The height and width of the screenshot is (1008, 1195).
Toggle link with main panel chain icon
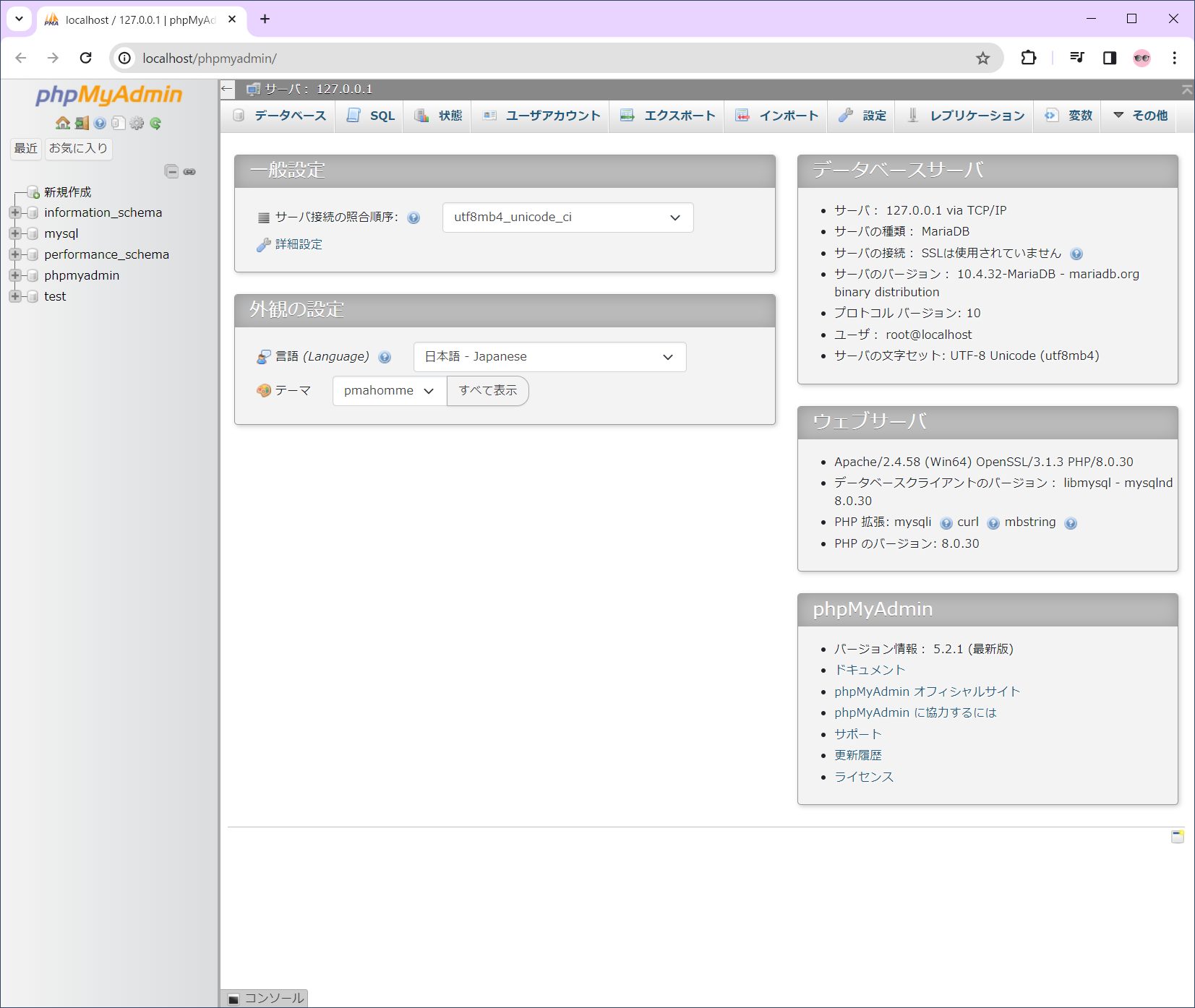[189, 171]
